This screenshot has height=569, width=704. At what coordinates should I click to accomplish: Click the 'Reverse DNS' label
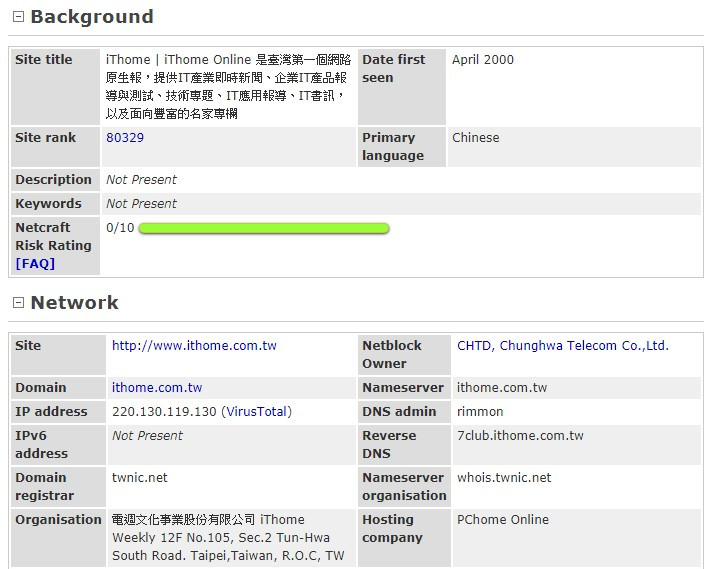pos(389,445)
